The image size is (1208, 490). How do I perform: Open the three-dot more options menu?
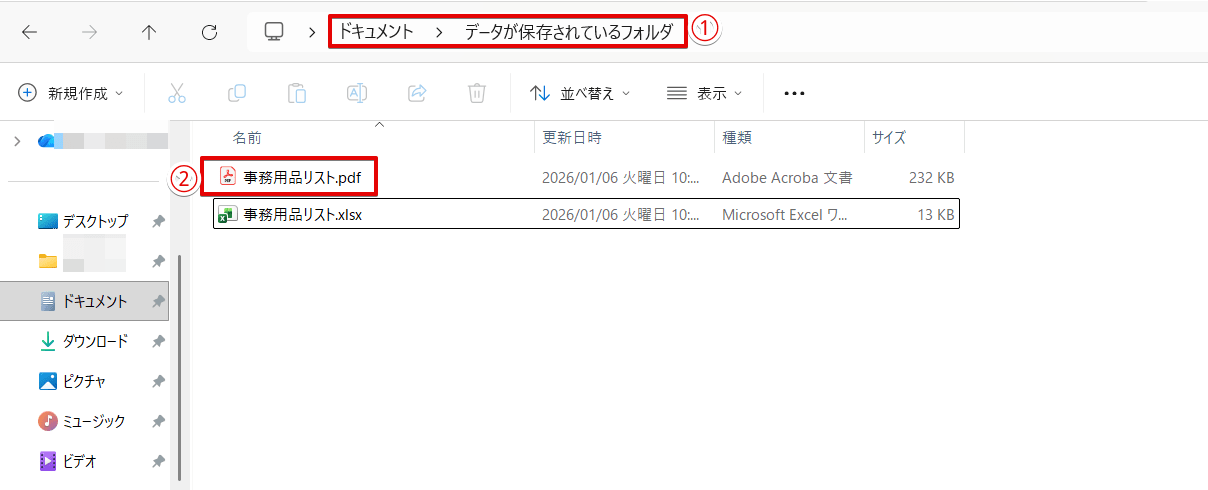click(x=794, y=93)
